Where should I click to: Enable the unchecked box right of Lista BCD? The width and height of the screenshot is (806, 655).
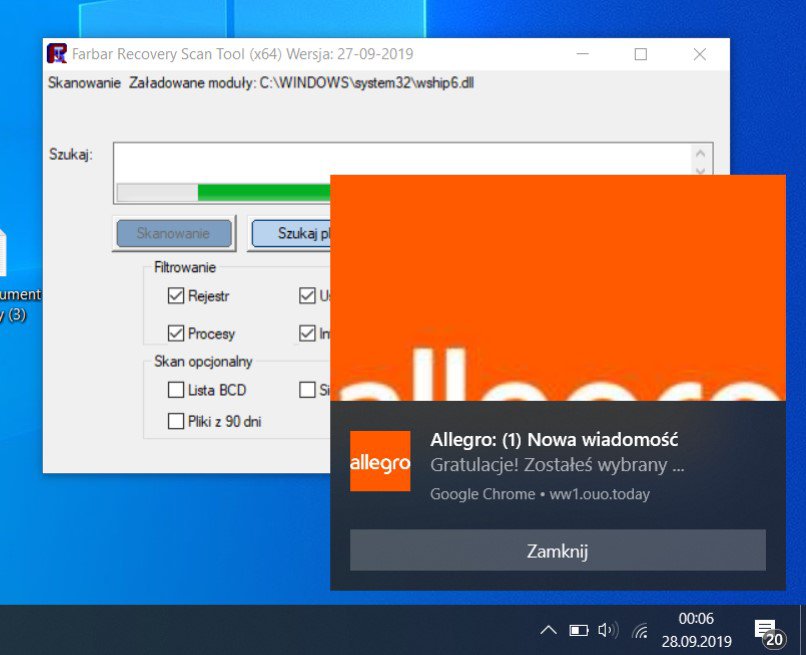point(307,390)
